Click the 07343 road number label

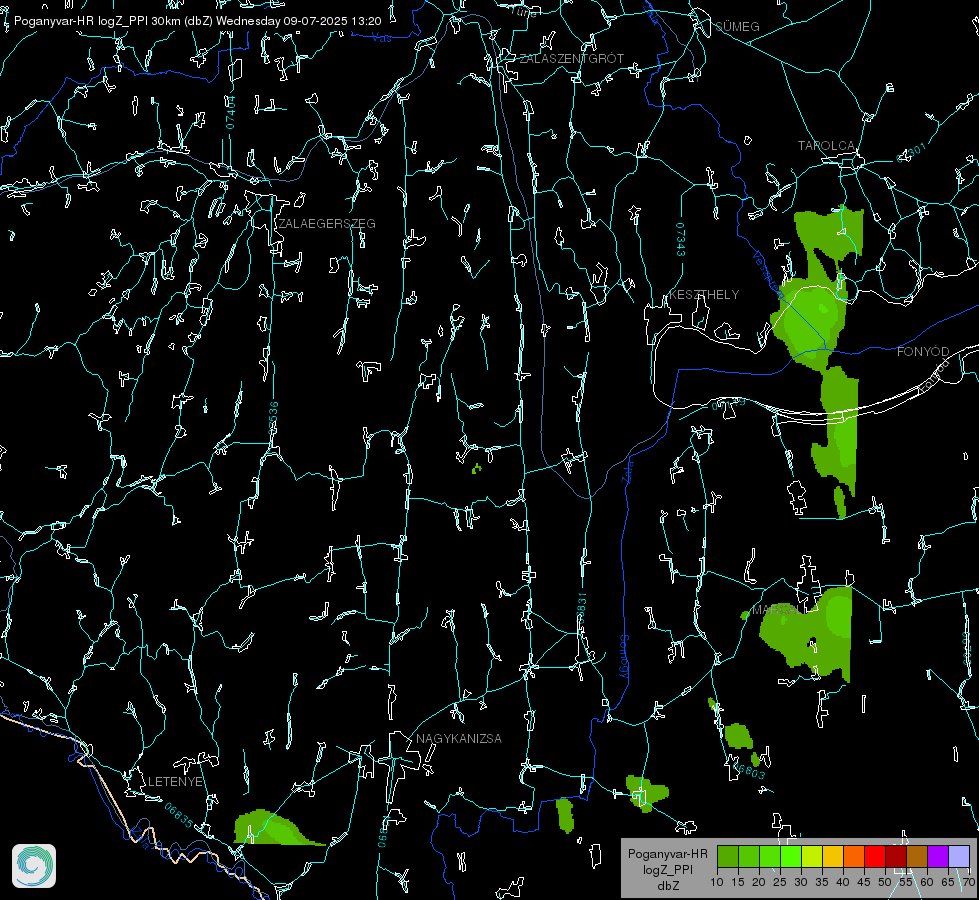click(681, 239)
